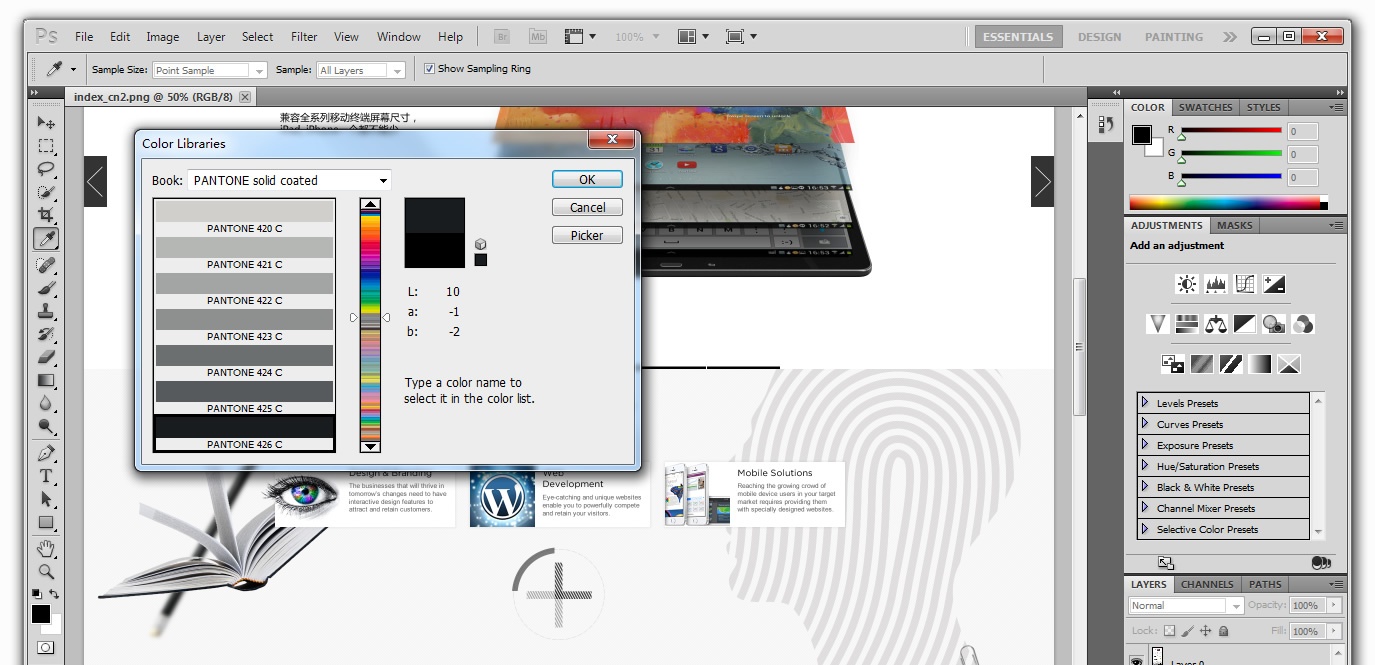This screenshot has height=665, width=1375.
Task: Switch to the Masks tab
Action: coord(1234,225)
